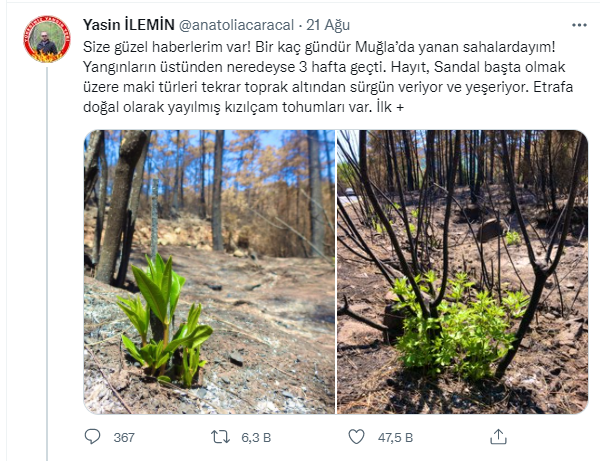Open the 21 Ağu timestamp link
Image resolution: width=600 pixels, height=461 pixels.
point(328,25)
